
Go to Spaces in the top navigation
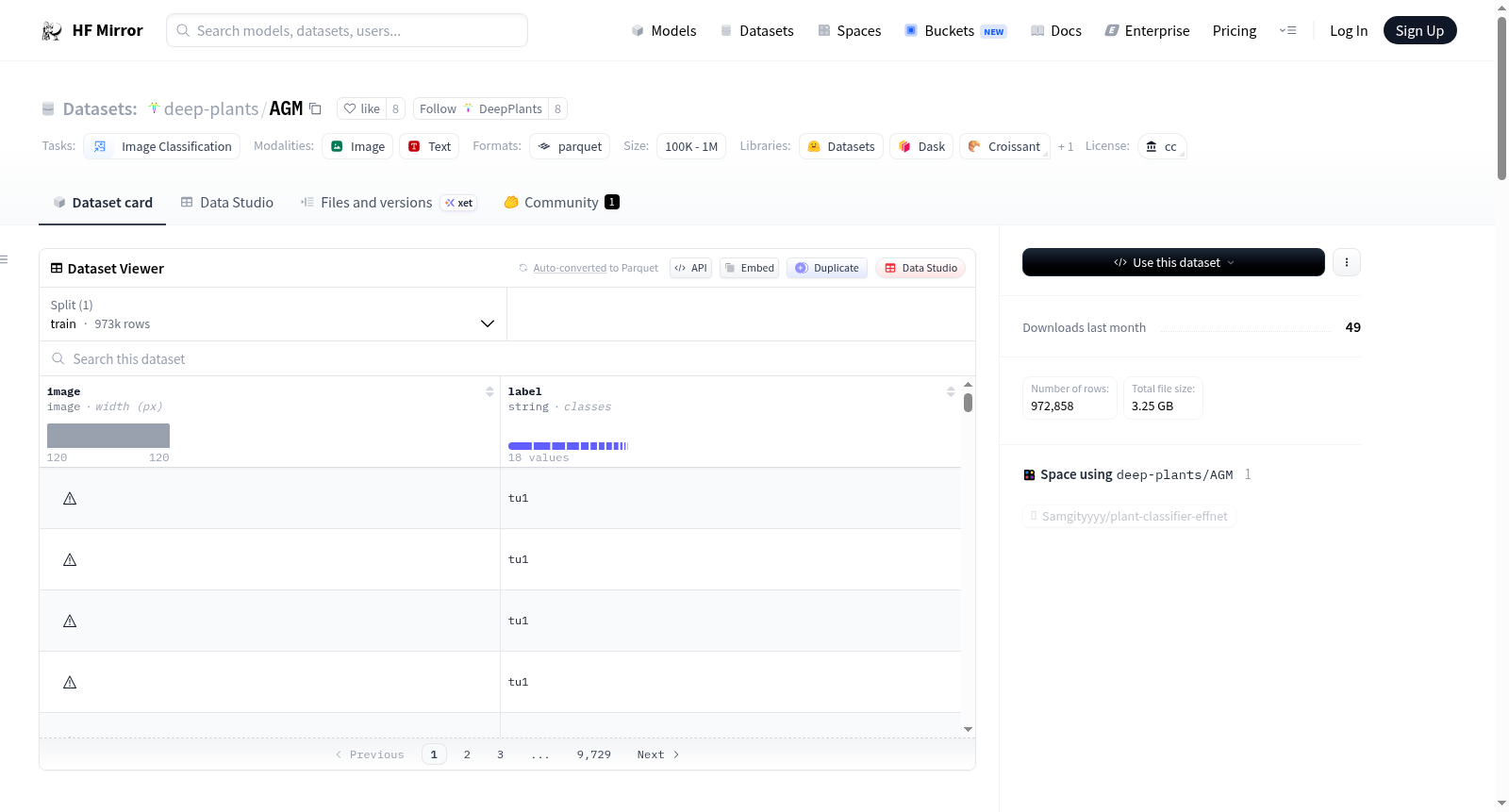(x=849, y=30)
